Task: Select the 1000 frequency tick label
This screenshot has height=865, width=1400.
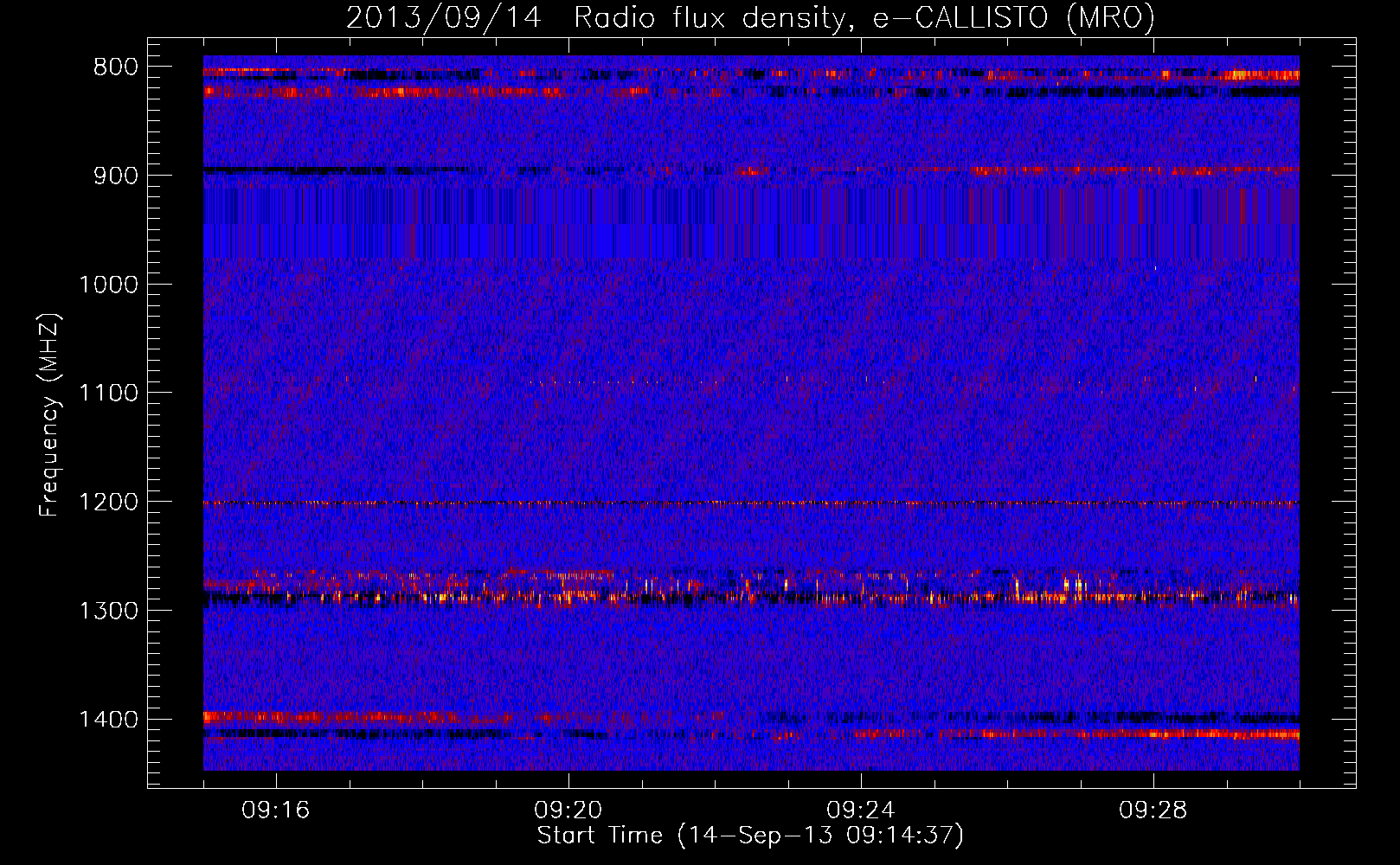Action: [108, 285]
